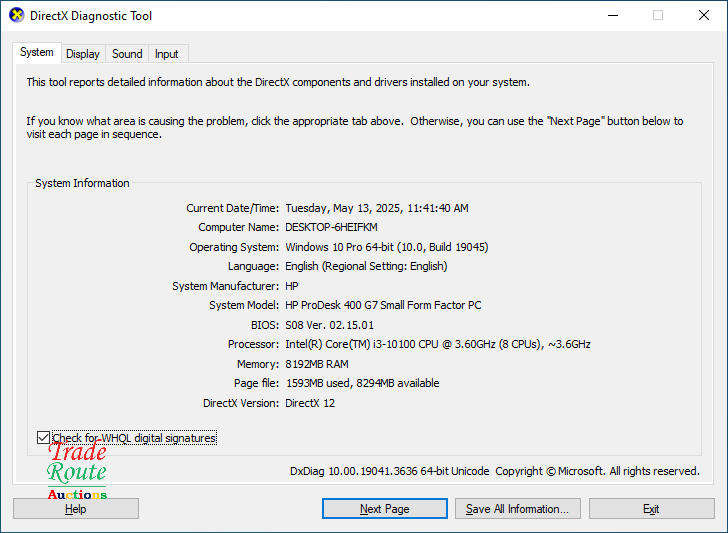Switch to the Display tab
This screenshot has width=728, height=533.
(83, 54)
